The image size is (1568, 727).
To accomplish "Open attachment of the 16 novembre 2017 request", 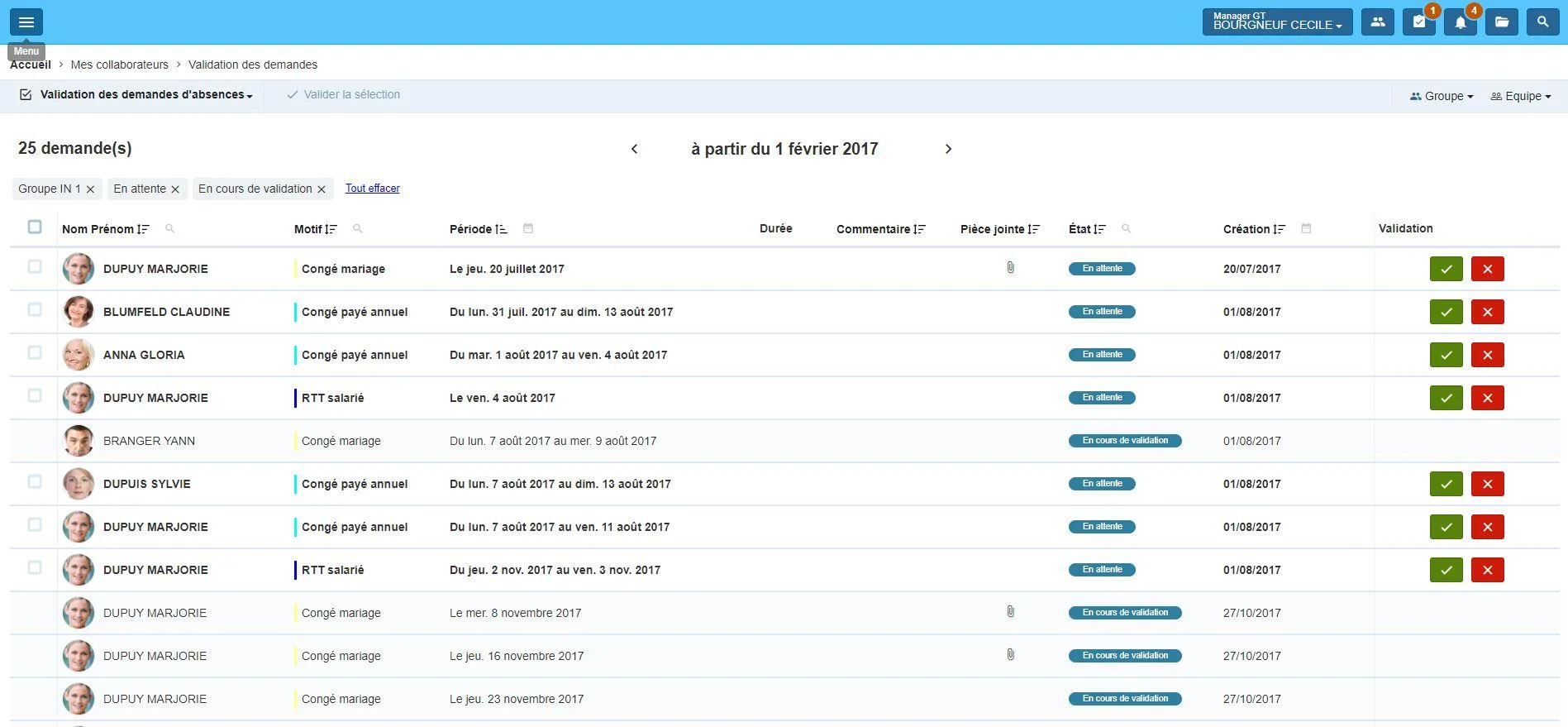I will pyautogui.click(x=1010, y=655).
